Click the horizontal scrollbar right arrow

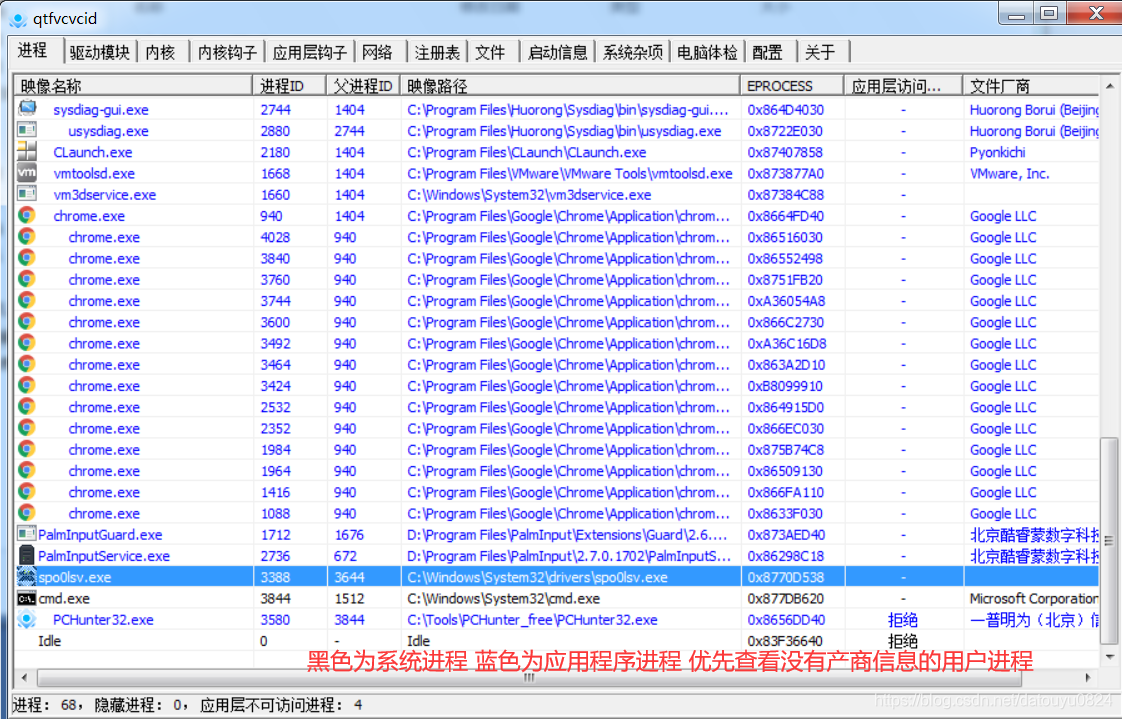coord(1088,677)
